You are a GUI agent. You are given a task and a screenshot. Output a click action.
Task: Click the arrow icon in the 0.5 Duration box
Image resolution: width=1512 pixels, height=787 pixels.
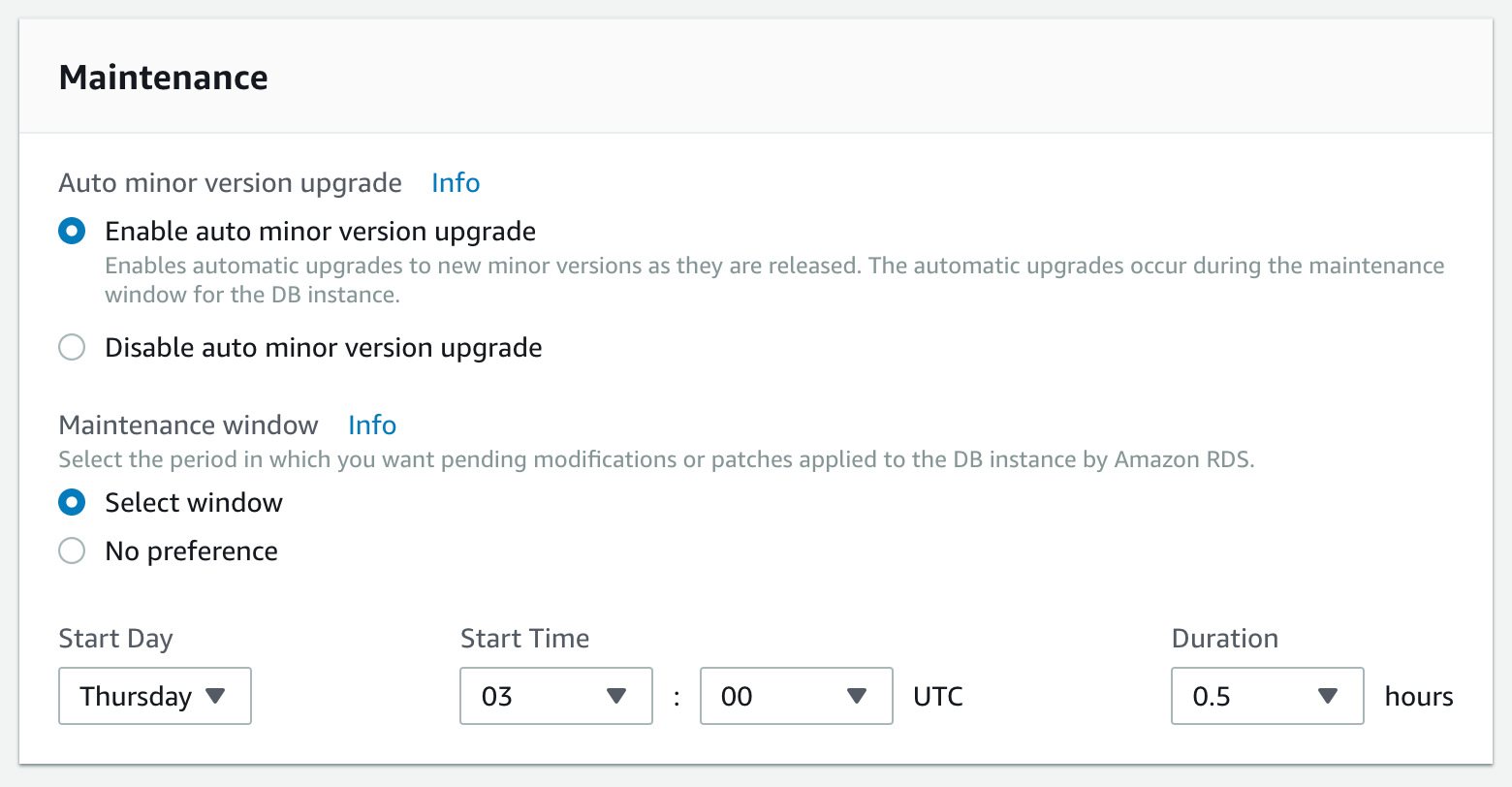(x=1328, y=696)
